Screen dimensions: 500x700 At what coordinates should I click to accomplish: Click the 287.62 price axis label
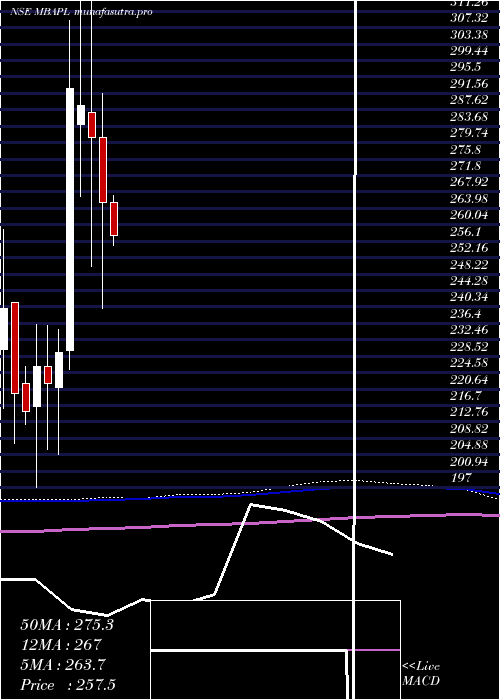click(469, 100)
